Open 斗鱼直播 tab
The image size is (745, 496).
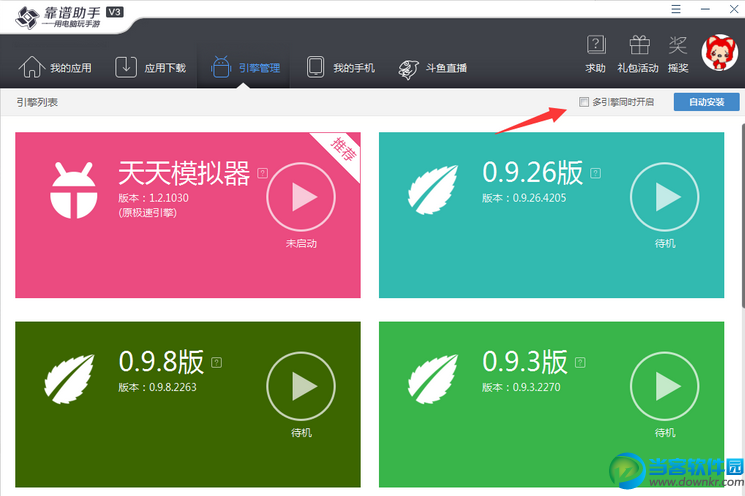(x=432, y=68)
